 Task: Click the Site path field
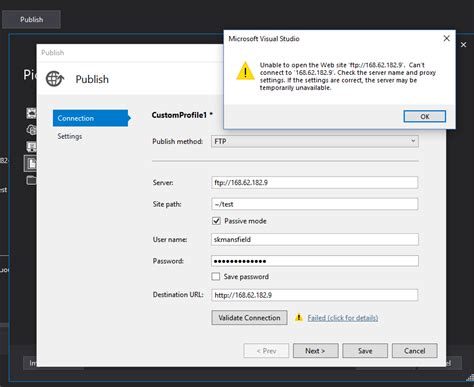pos(315,204)
